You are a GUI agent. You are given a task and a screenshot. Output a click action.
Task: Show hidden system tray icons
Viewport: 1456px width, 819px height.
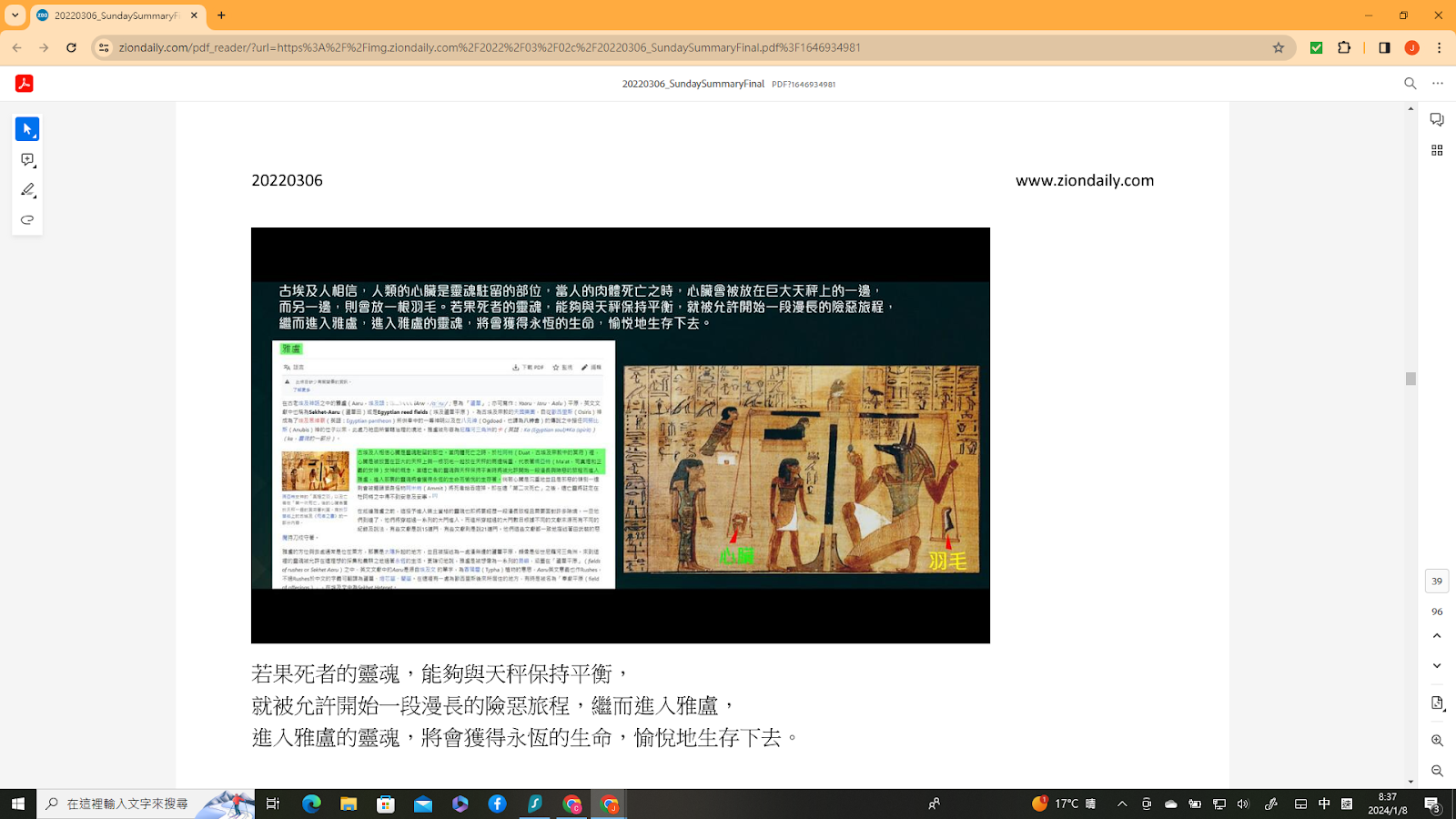(1122, 804)
